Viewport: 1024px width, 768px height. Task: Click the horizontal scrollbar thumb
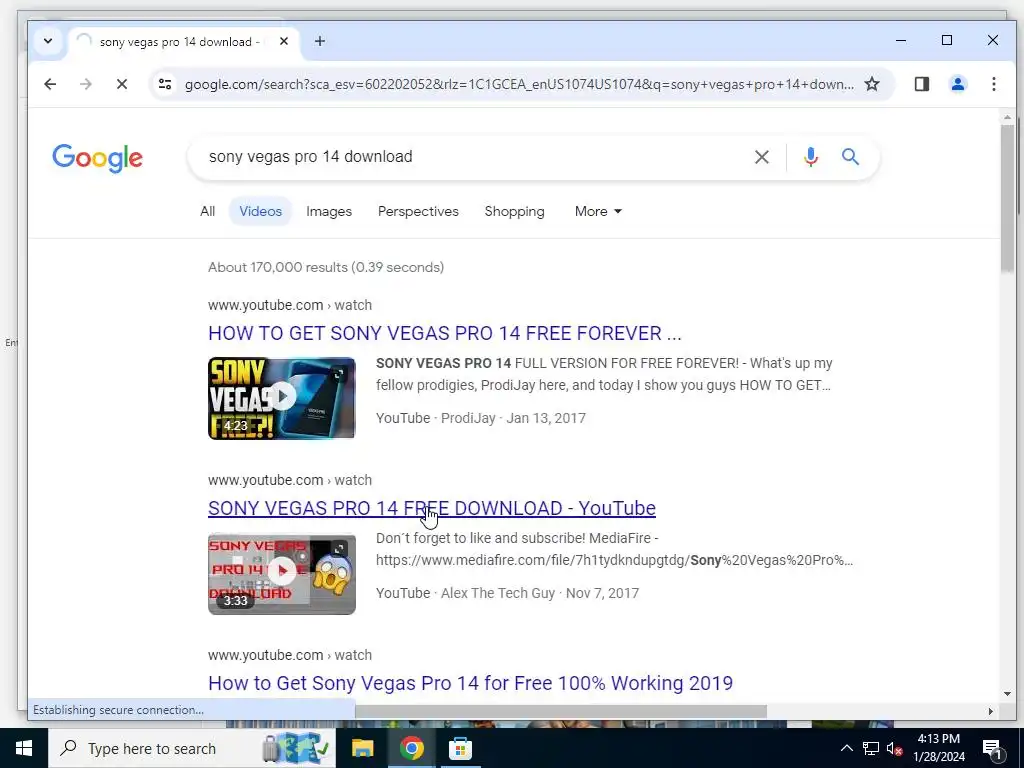561,711
